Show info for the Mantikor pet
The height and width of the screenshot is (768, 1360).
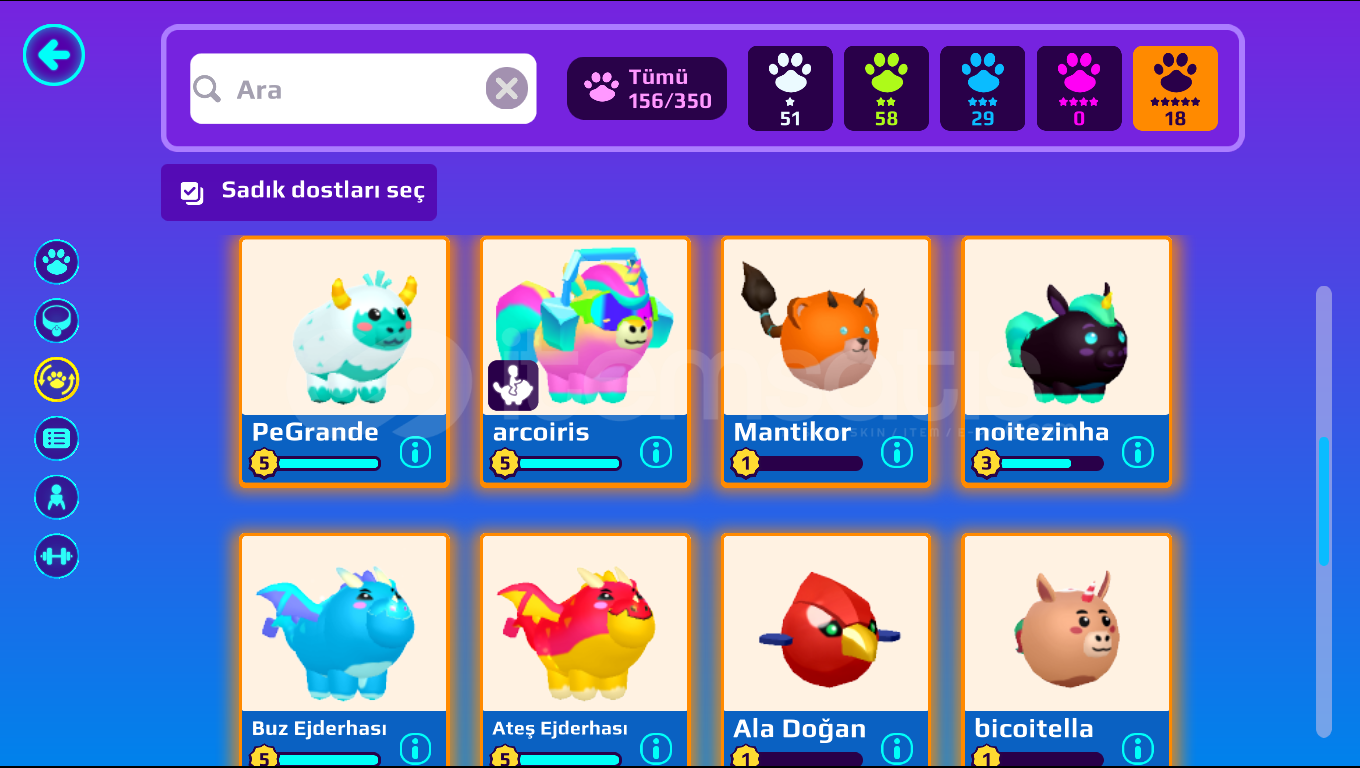(x=897, y=452)
